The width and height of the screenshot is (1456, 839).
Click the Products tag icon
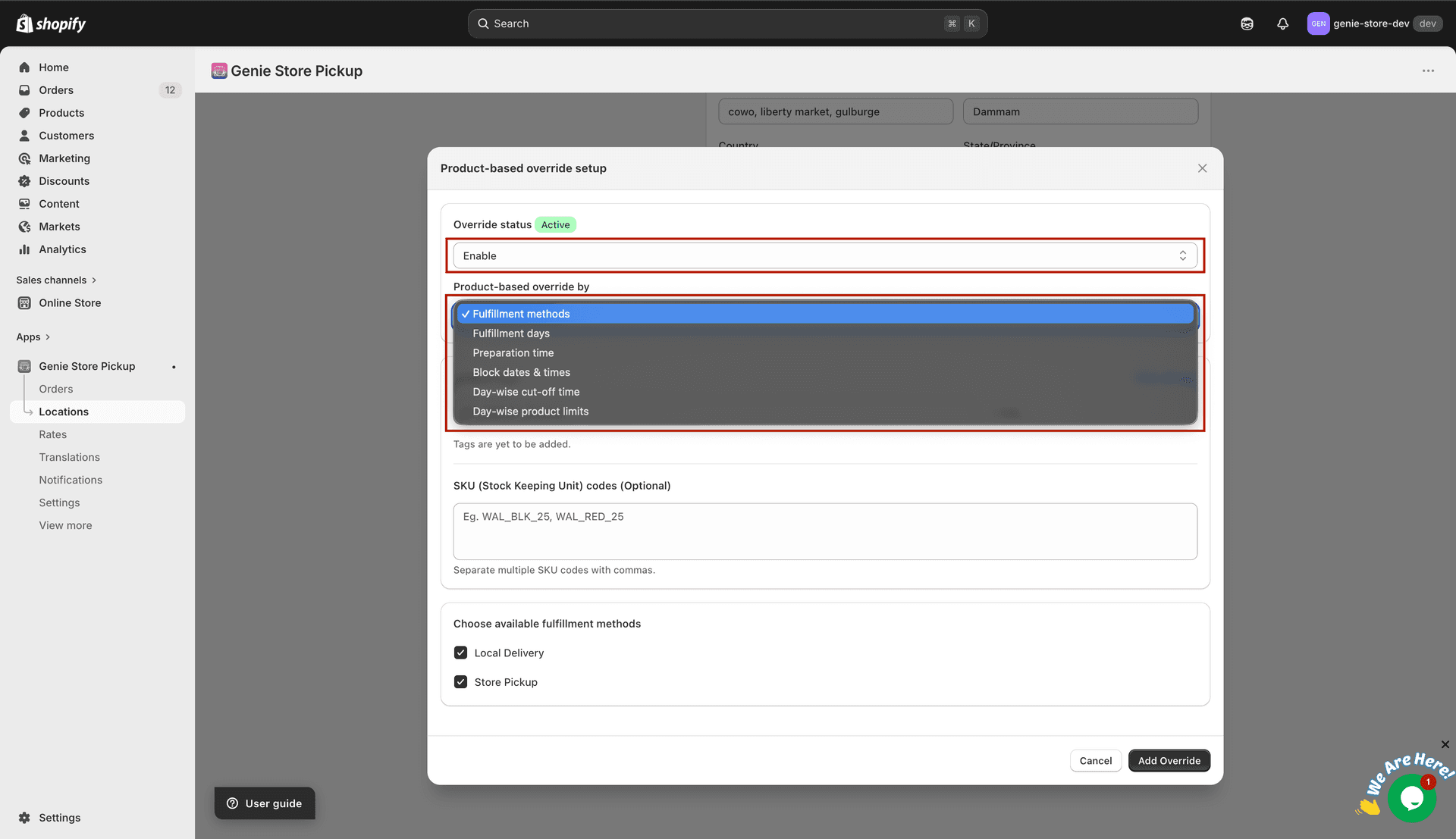coord(24,113)
